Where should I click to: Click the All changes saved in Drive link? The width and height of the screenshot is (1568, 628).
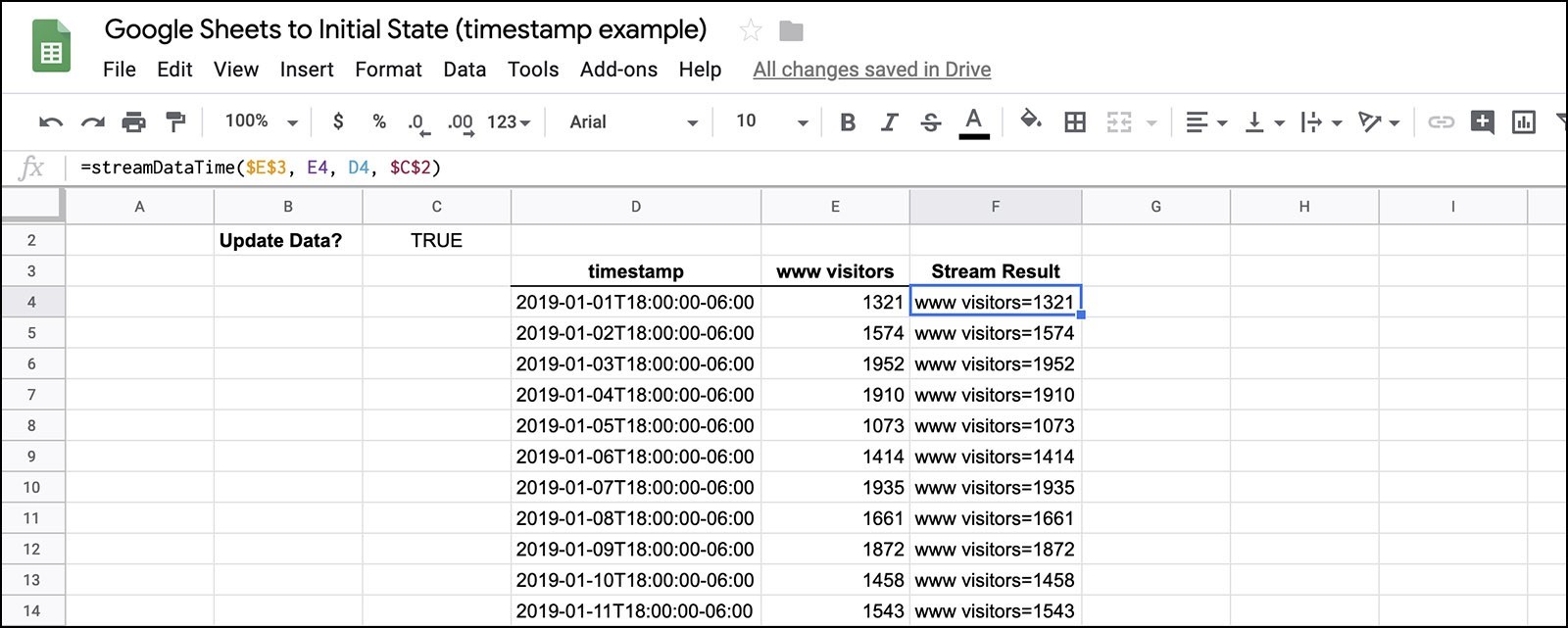pos(871,70)
